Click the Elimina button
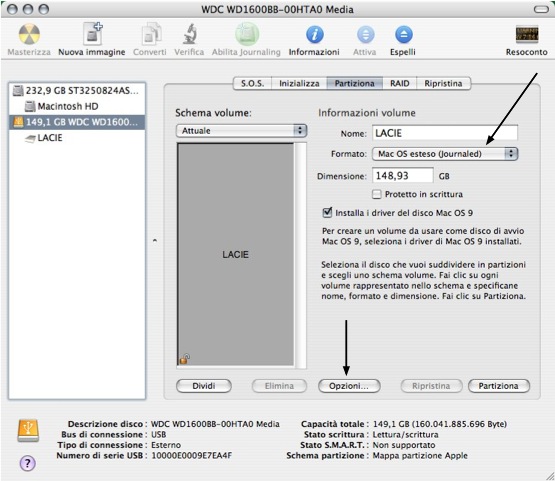555x481 pixels. [x=279, y=386]
